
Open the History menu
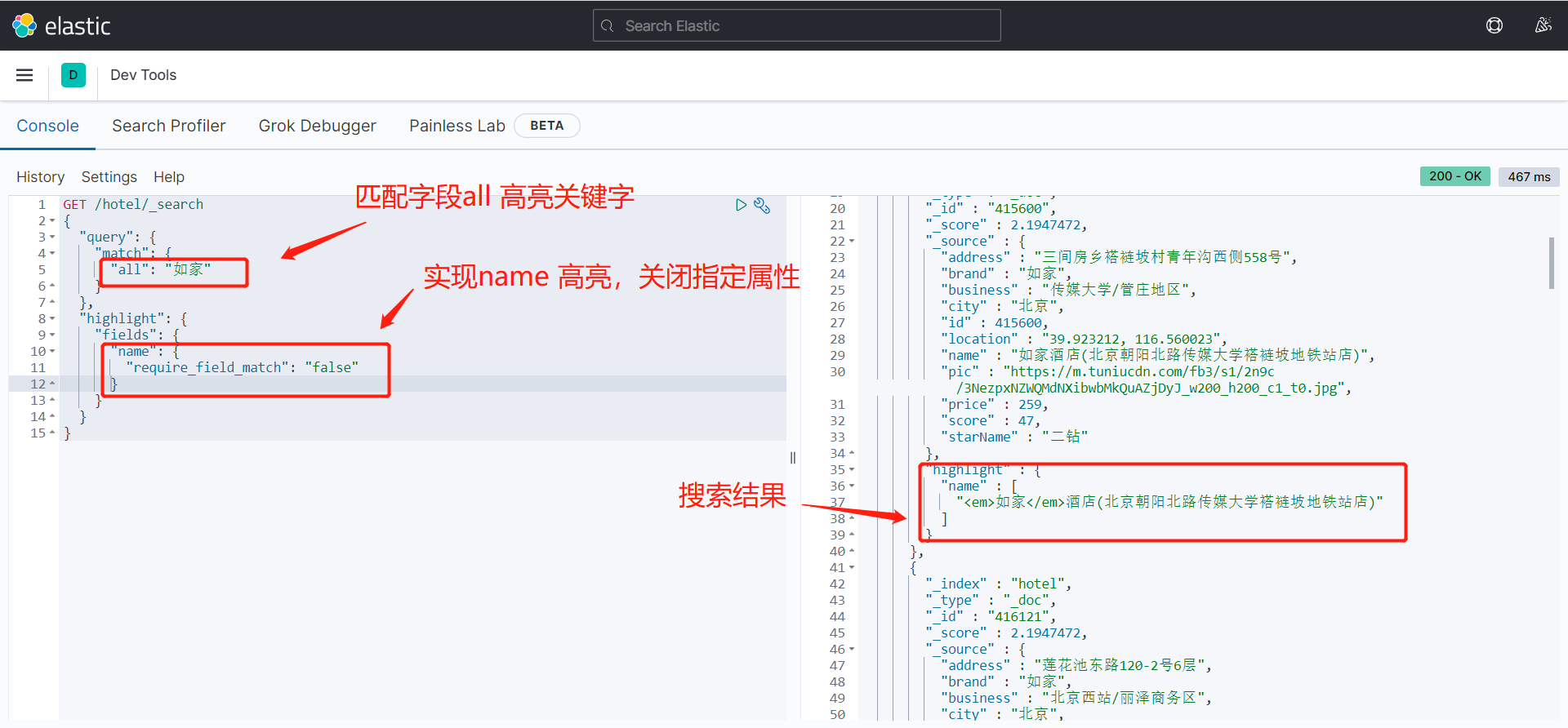(x=40, y=177)
